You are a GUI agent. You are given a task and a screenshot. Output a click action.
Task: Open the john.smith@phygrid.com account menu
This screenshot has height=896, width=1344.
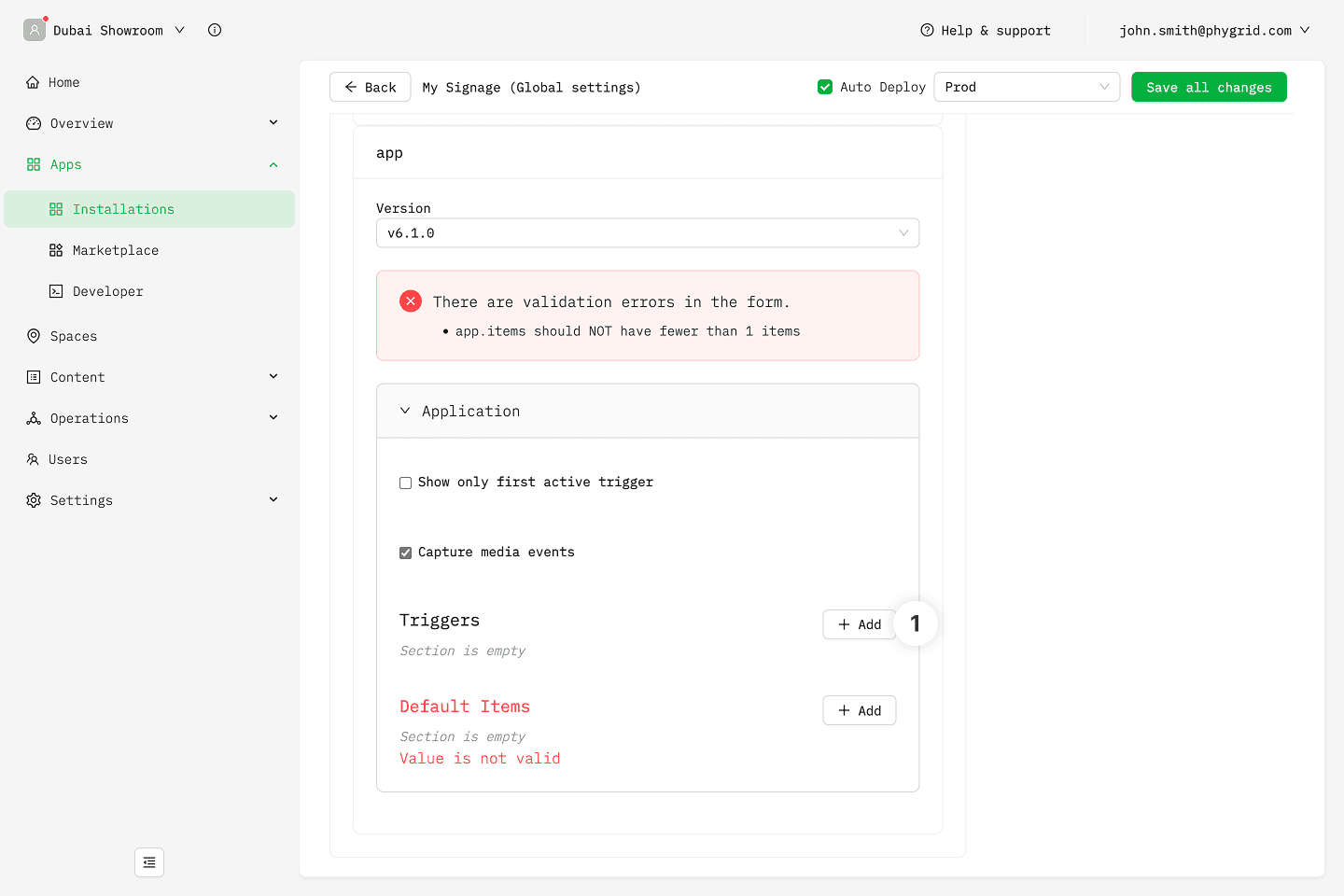1214,30
